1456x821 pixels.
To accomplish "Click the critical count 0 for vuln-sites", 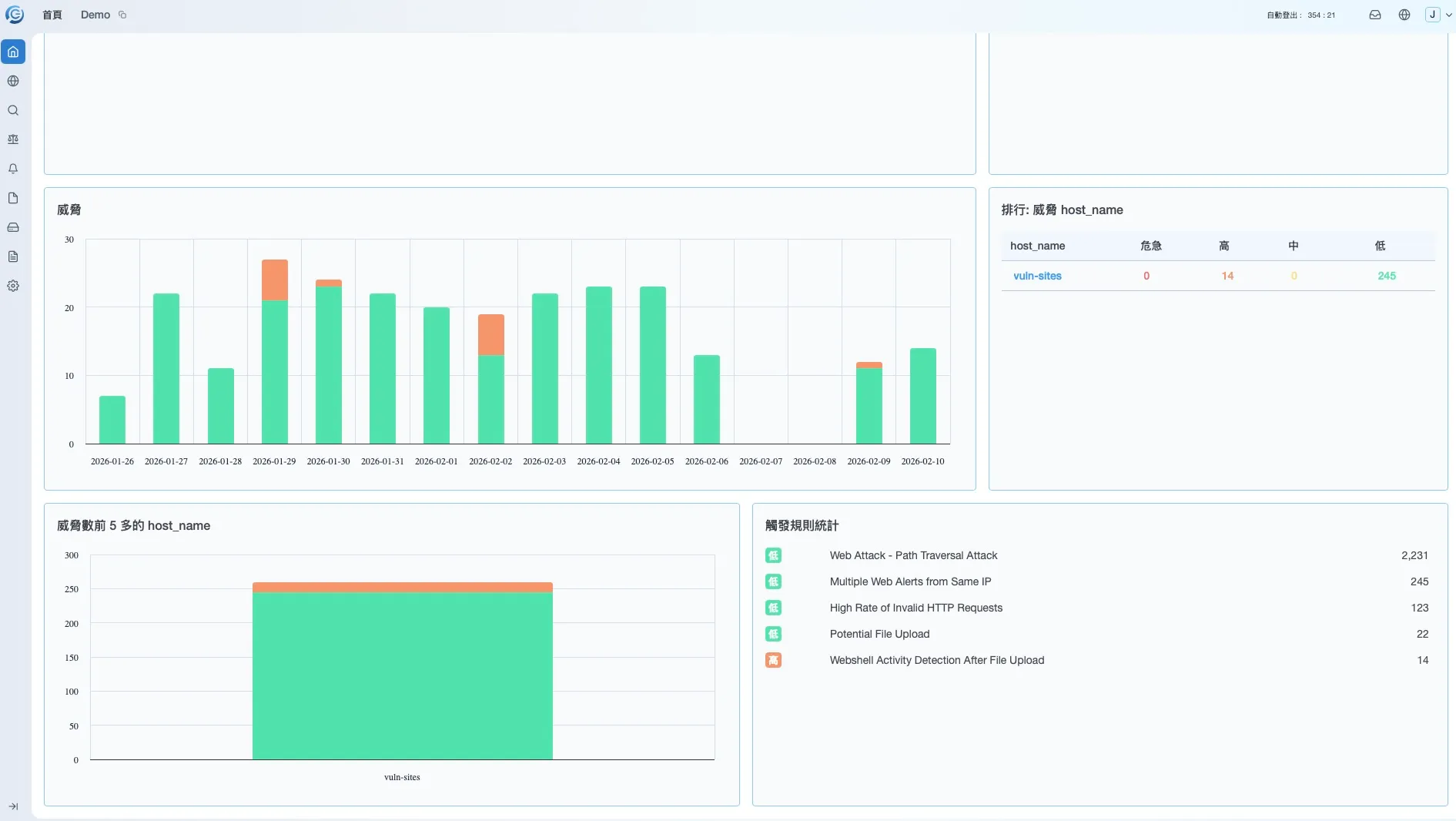I will [1146, 276].
